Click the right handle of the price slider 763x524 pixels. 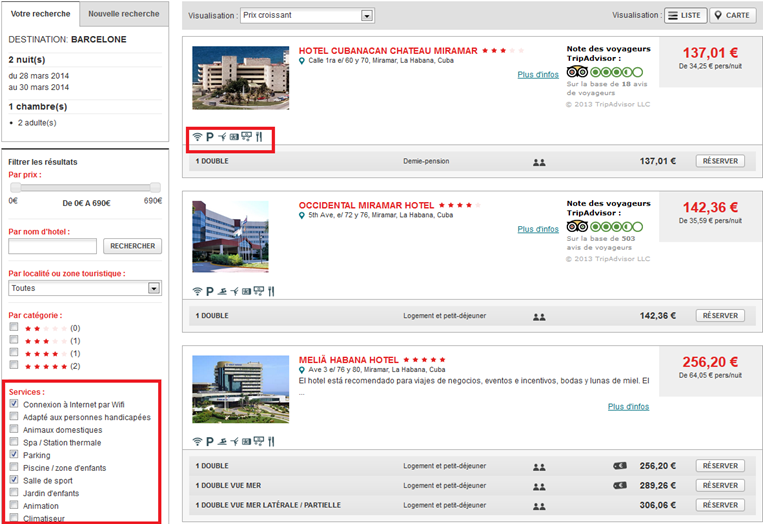[x=155, y=187]
